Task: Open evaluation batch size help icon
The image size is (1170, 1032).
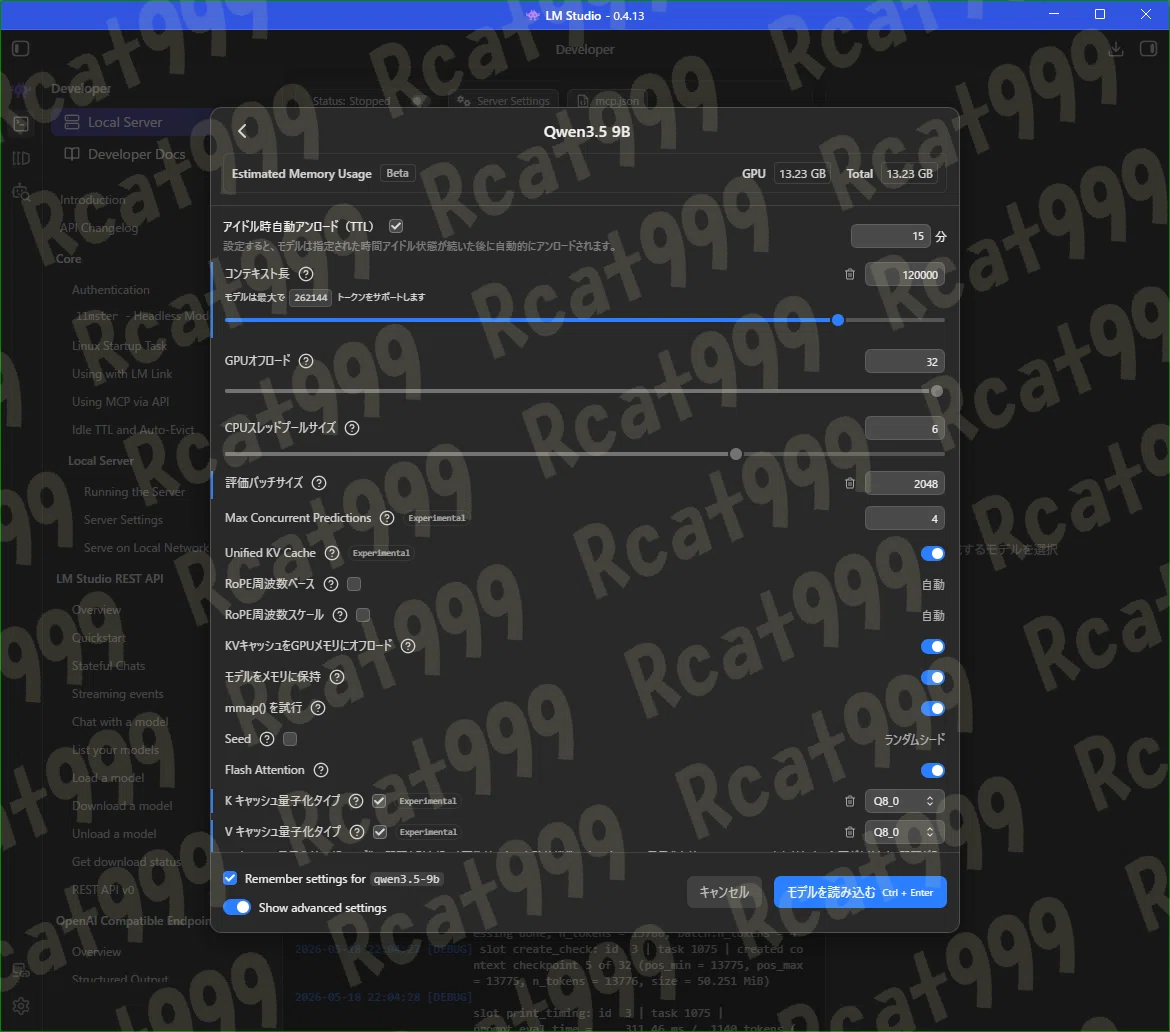Action: (x=319, y=483)
